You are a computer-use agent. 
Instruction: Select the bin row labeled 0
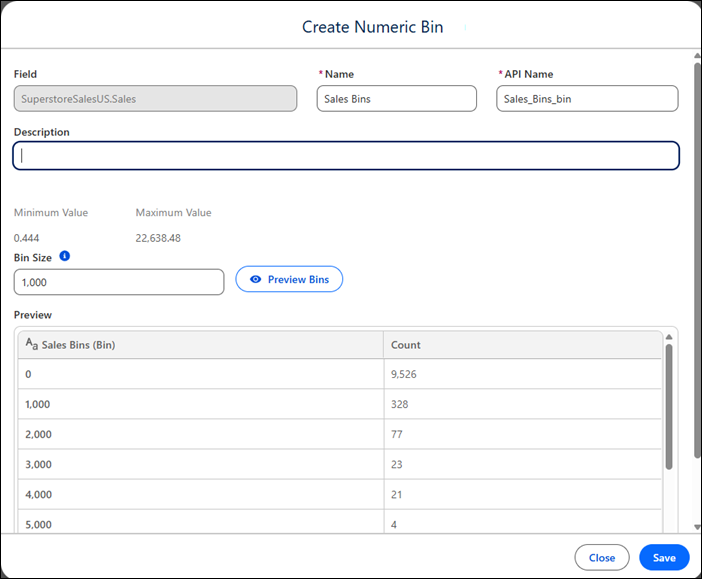click(340, 374)
